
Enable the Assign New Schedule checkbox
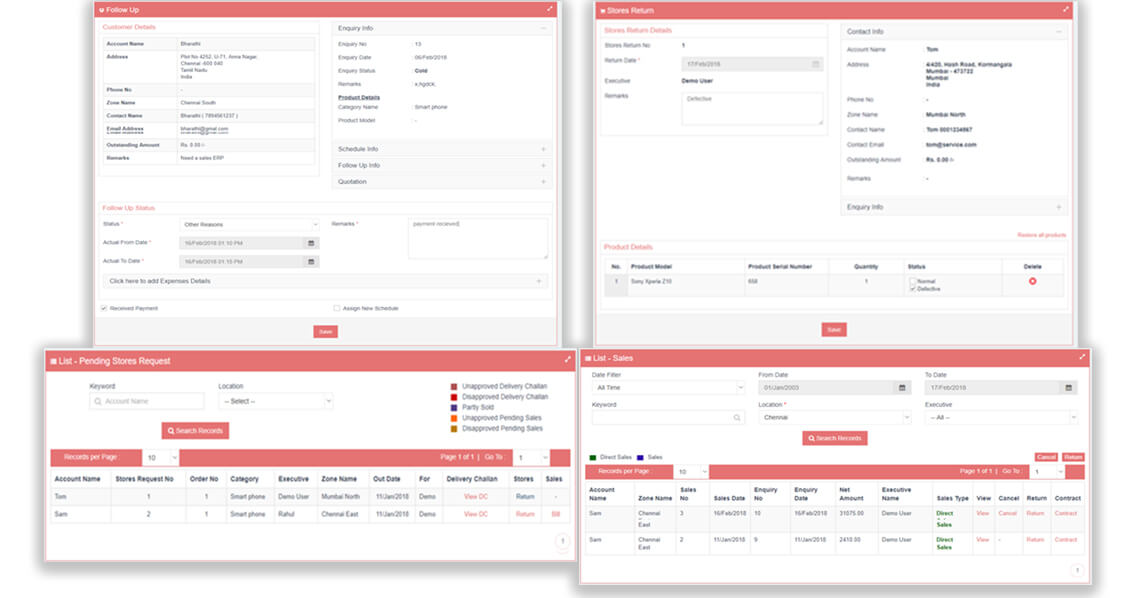[x=336, y=308]
